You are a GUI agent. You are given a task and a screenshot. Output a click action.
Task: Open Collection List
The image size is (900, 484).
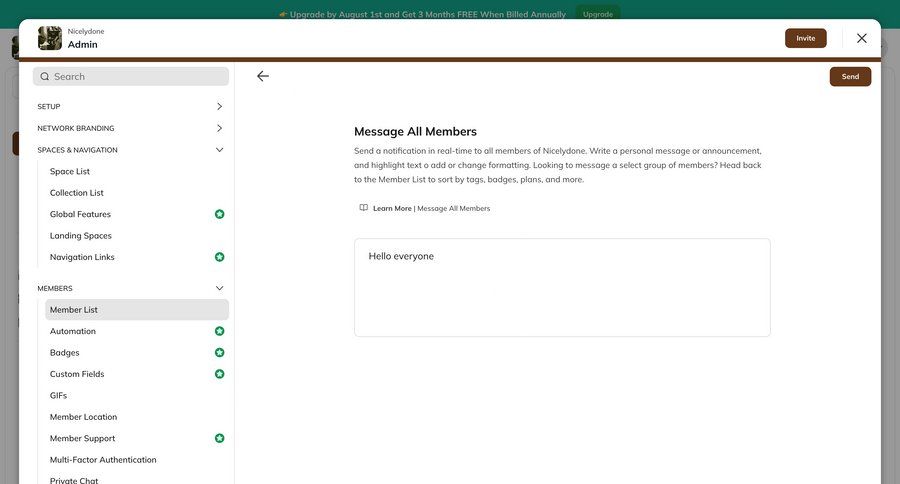coord(77,193)
